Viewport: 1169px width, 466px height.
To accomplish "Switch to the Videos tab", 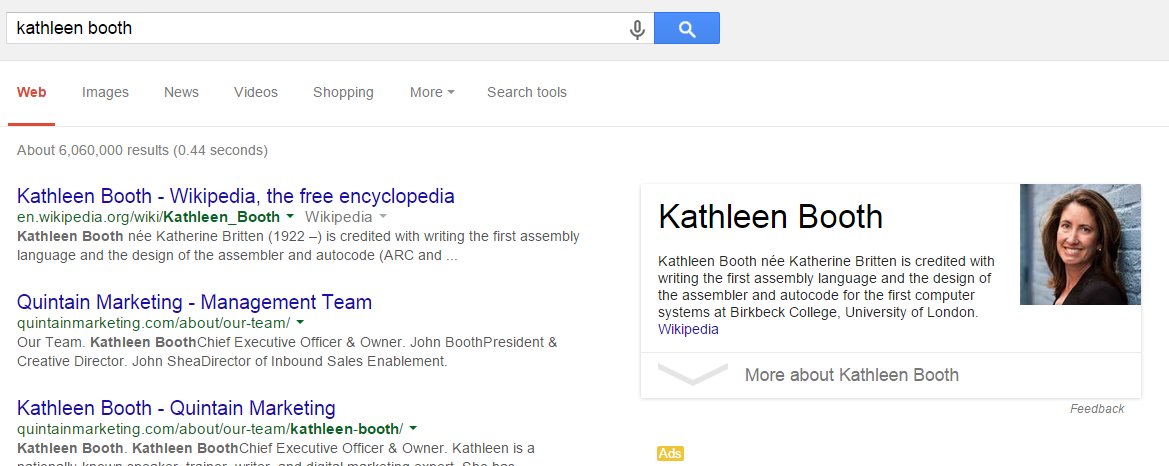I will click(x=256, y=92).
